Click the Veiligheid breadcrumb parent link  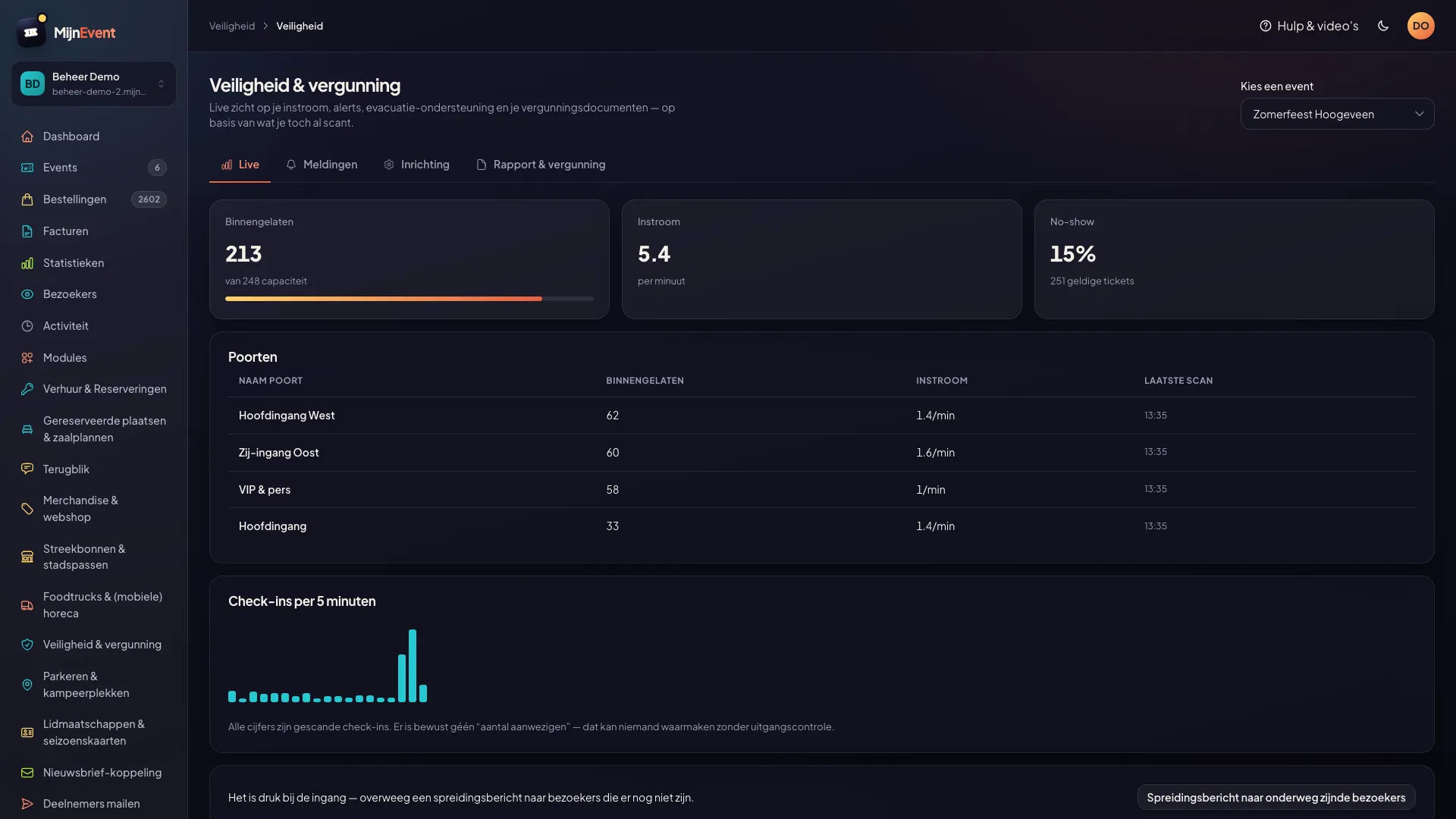click(232, 26)
